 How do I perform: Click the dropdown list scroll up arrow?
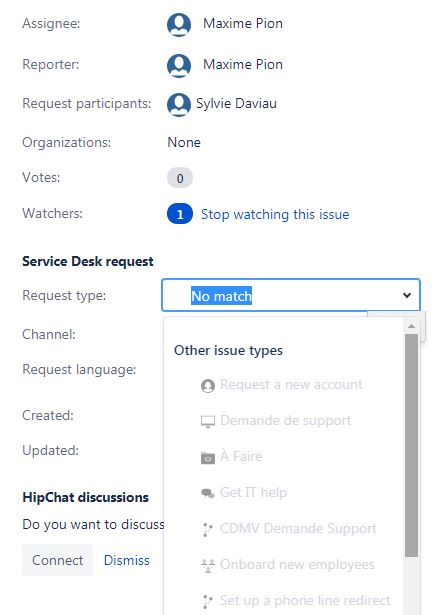pyautogui.click(x=411, y=326)
